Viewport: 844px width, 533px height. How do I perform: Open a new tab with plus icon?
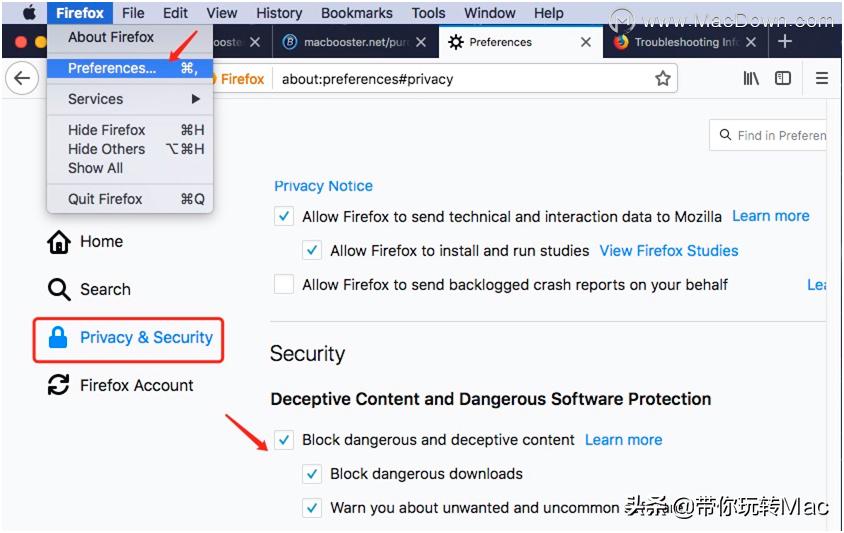pyautogui.click(x=785, y=42)
